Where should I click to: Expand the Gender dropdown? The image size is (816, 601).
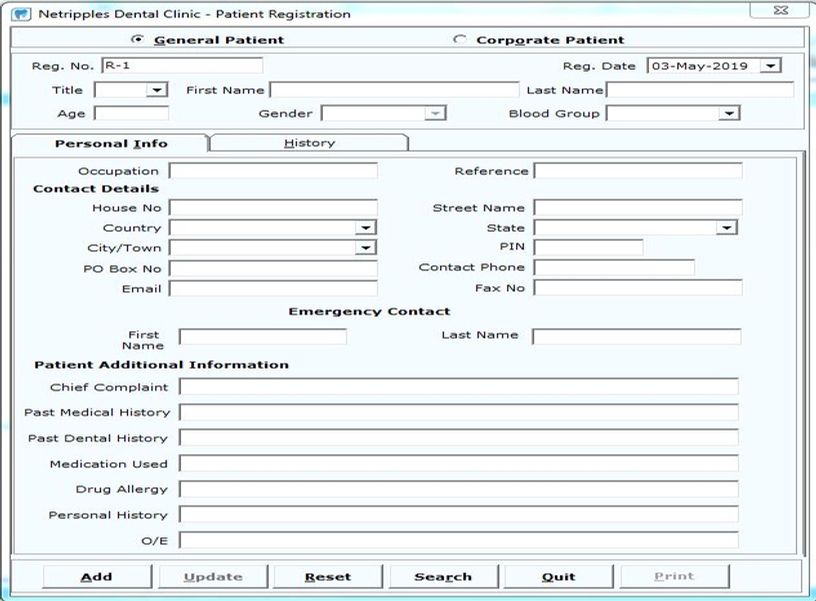coord(435,113)
